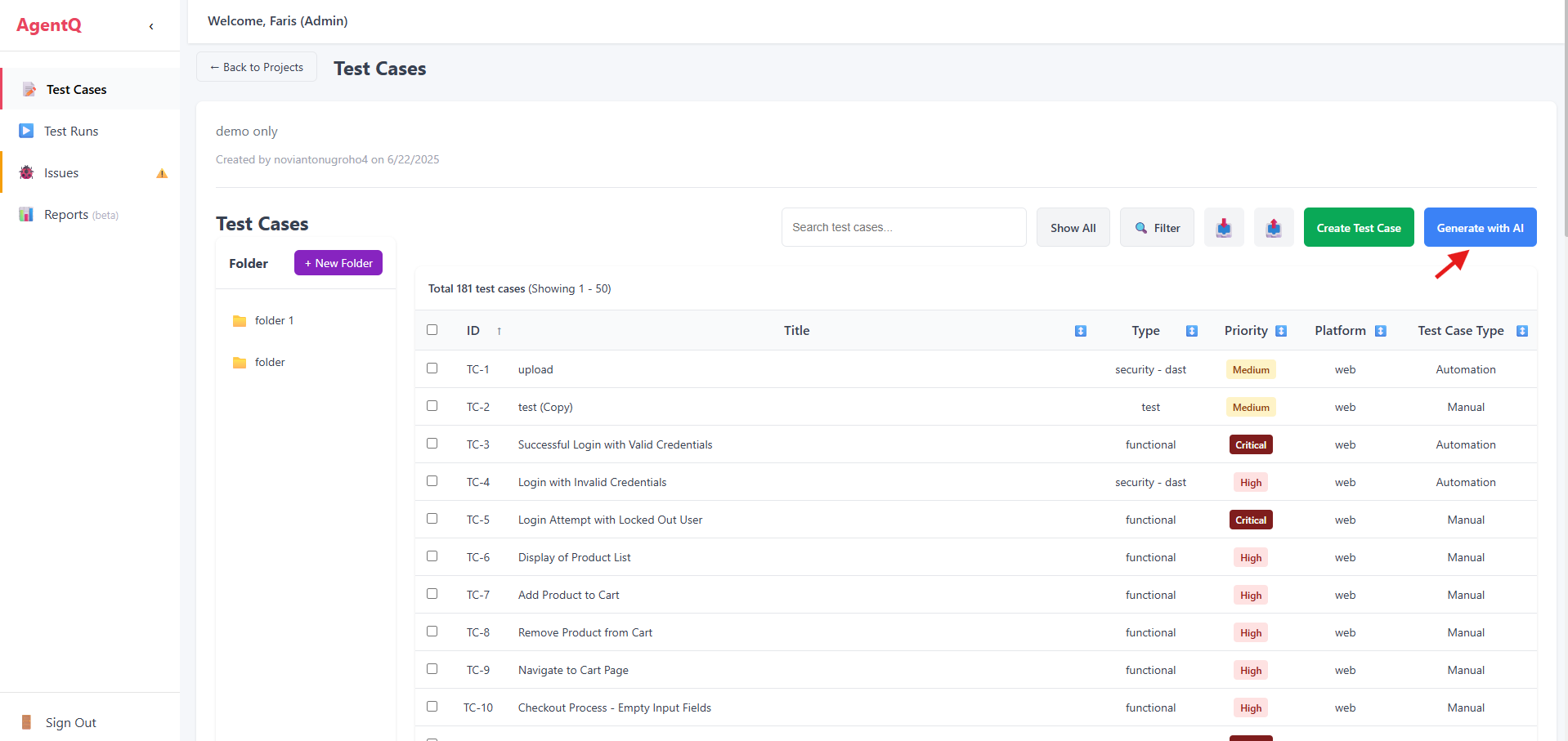This screenshot has width=1568, height=741.
Task: Open the Platform column sort control
Action: point(1381,331)
